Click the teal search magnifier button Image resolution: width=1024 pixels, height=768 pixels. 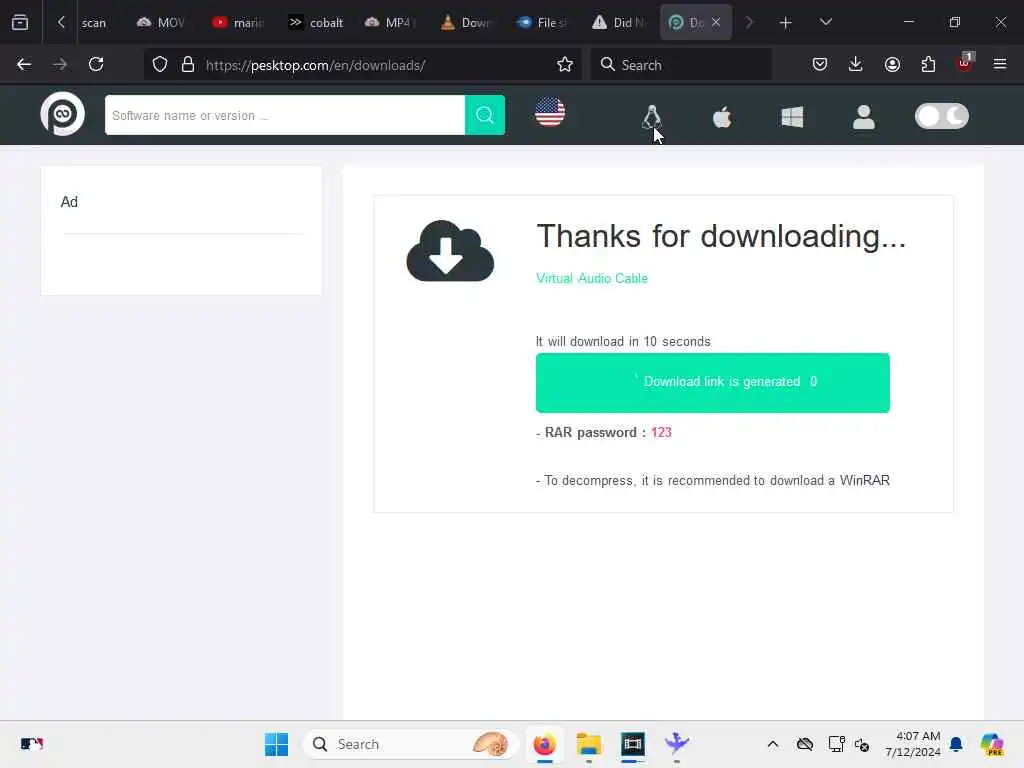point(485,115)
